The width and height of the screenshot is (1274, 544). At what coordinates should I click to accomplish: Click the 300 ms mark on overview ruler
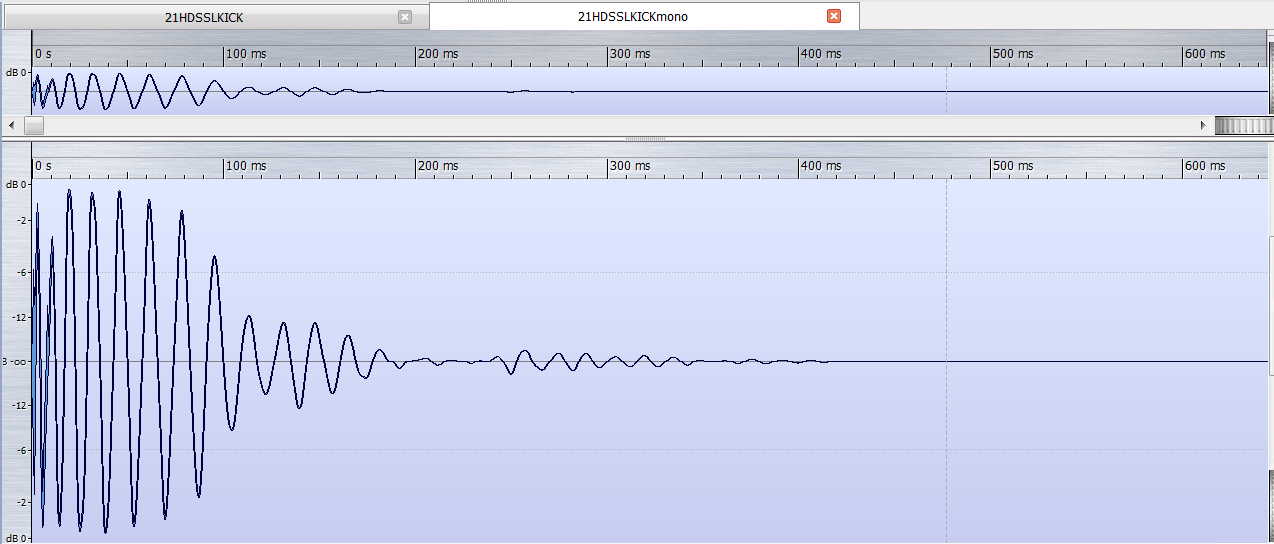(630, 54)
